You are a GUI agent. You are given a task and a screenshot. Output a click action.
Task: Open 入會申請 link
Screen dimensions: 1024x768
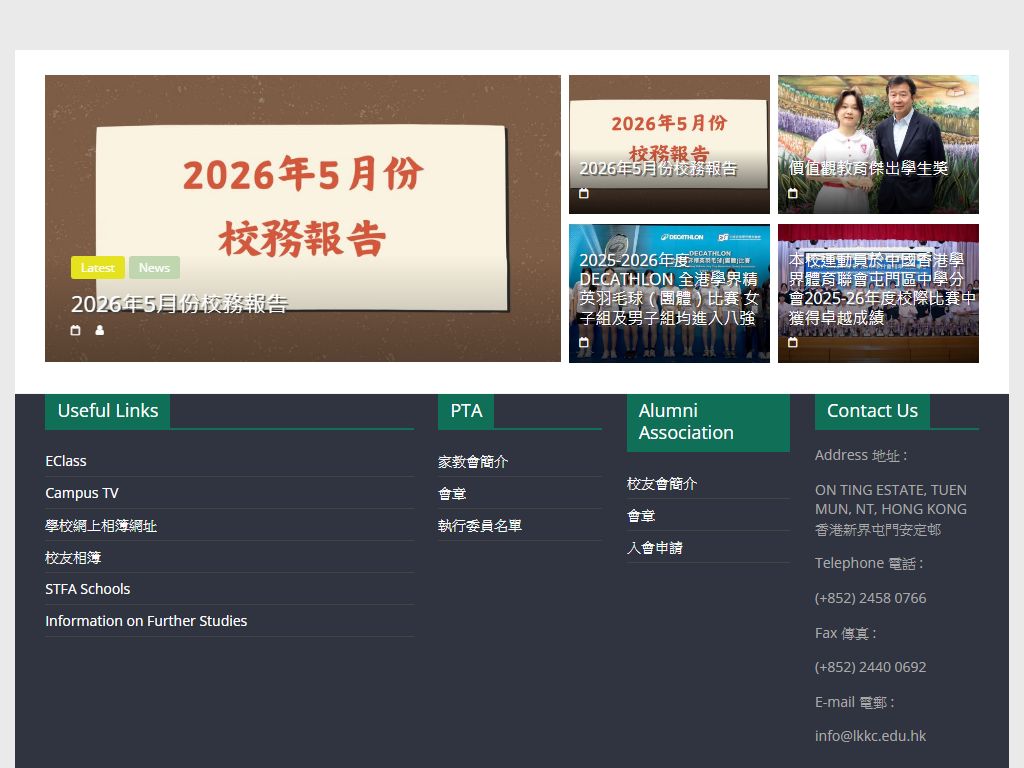[x=655, y=548]
